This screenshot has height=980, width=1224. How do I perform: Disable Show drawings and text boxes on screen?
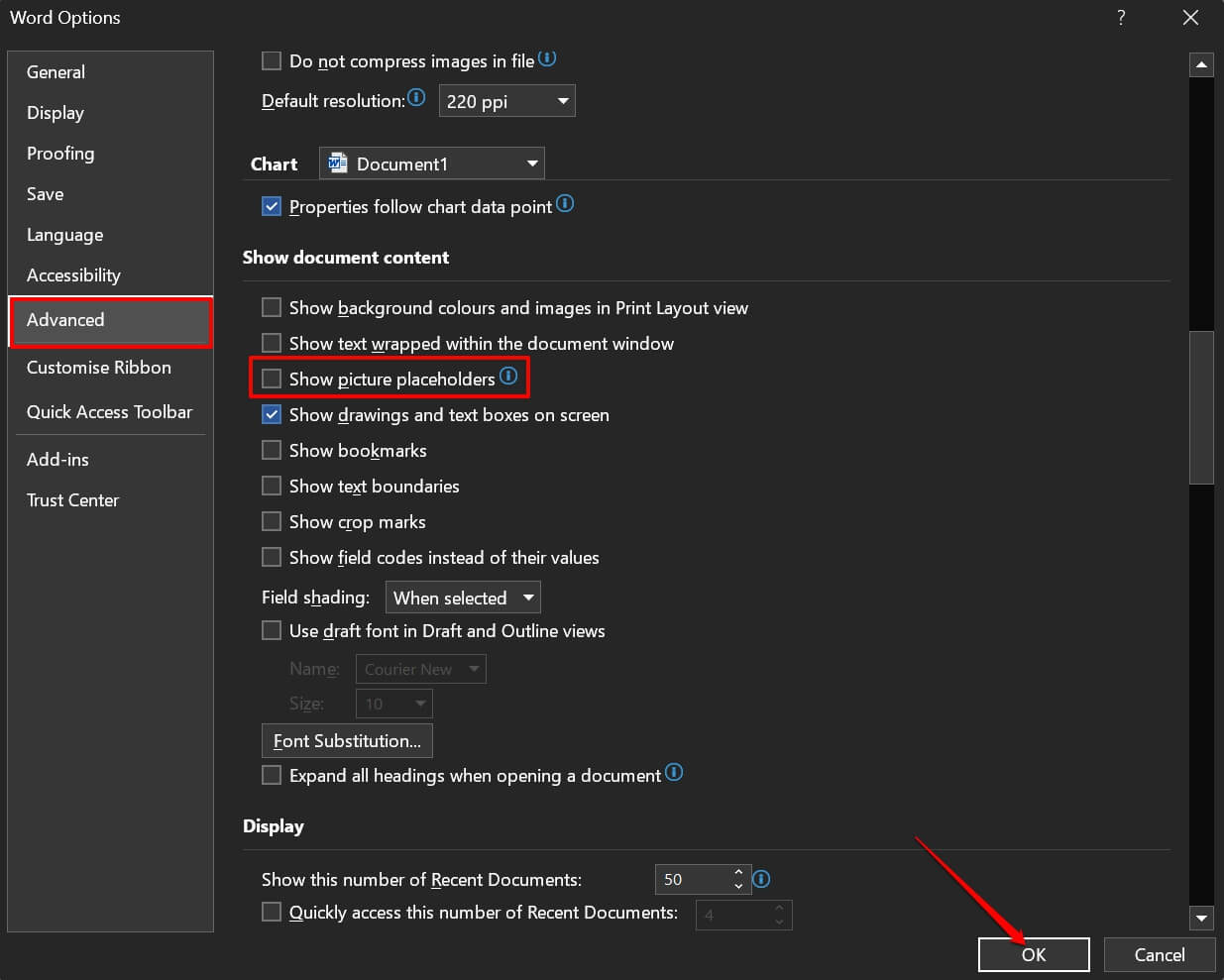coord(272,414)
